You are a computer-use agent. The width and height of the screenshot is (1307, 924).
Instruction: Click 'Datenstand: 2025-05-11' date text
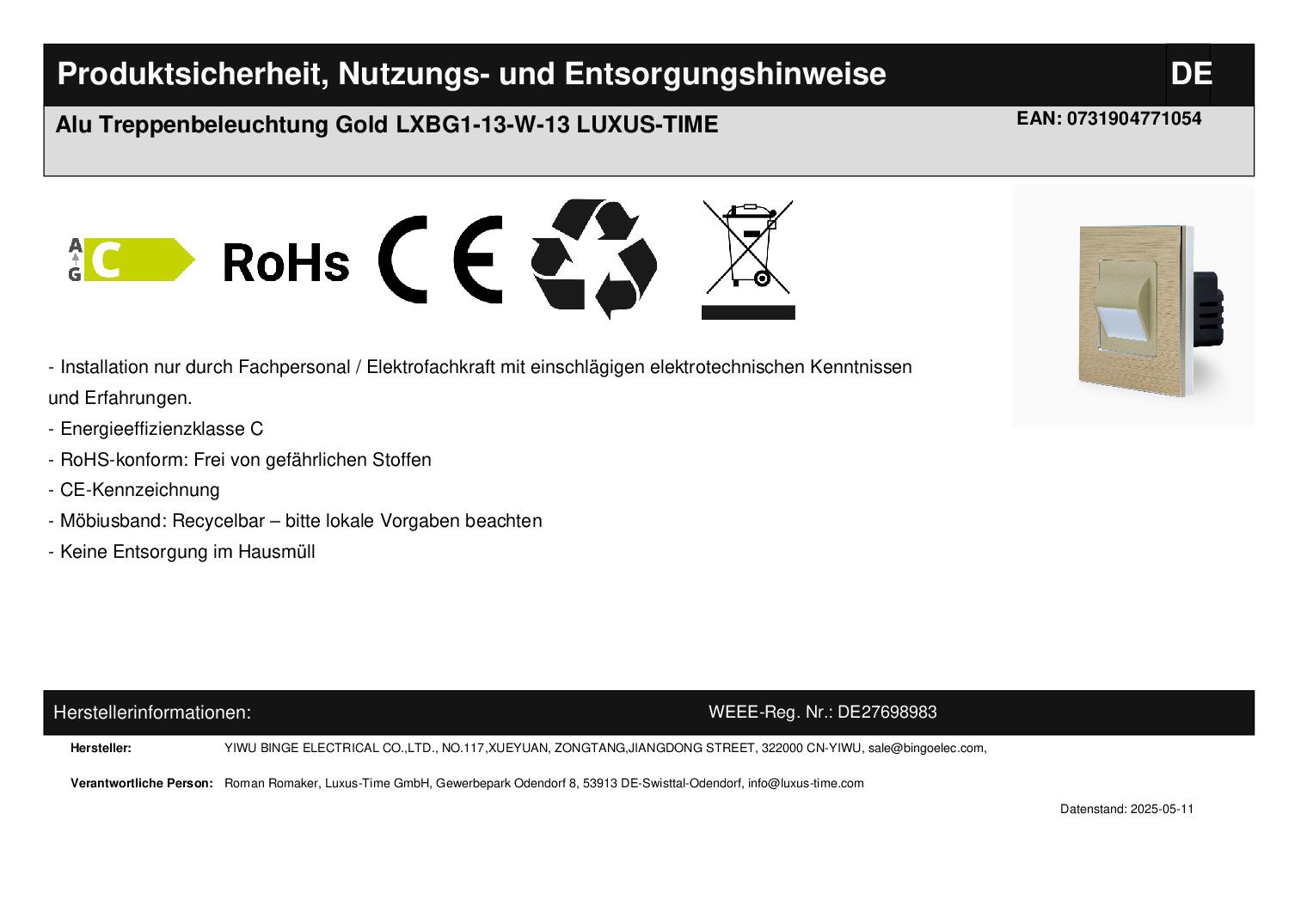click(x=1127, y=809)
